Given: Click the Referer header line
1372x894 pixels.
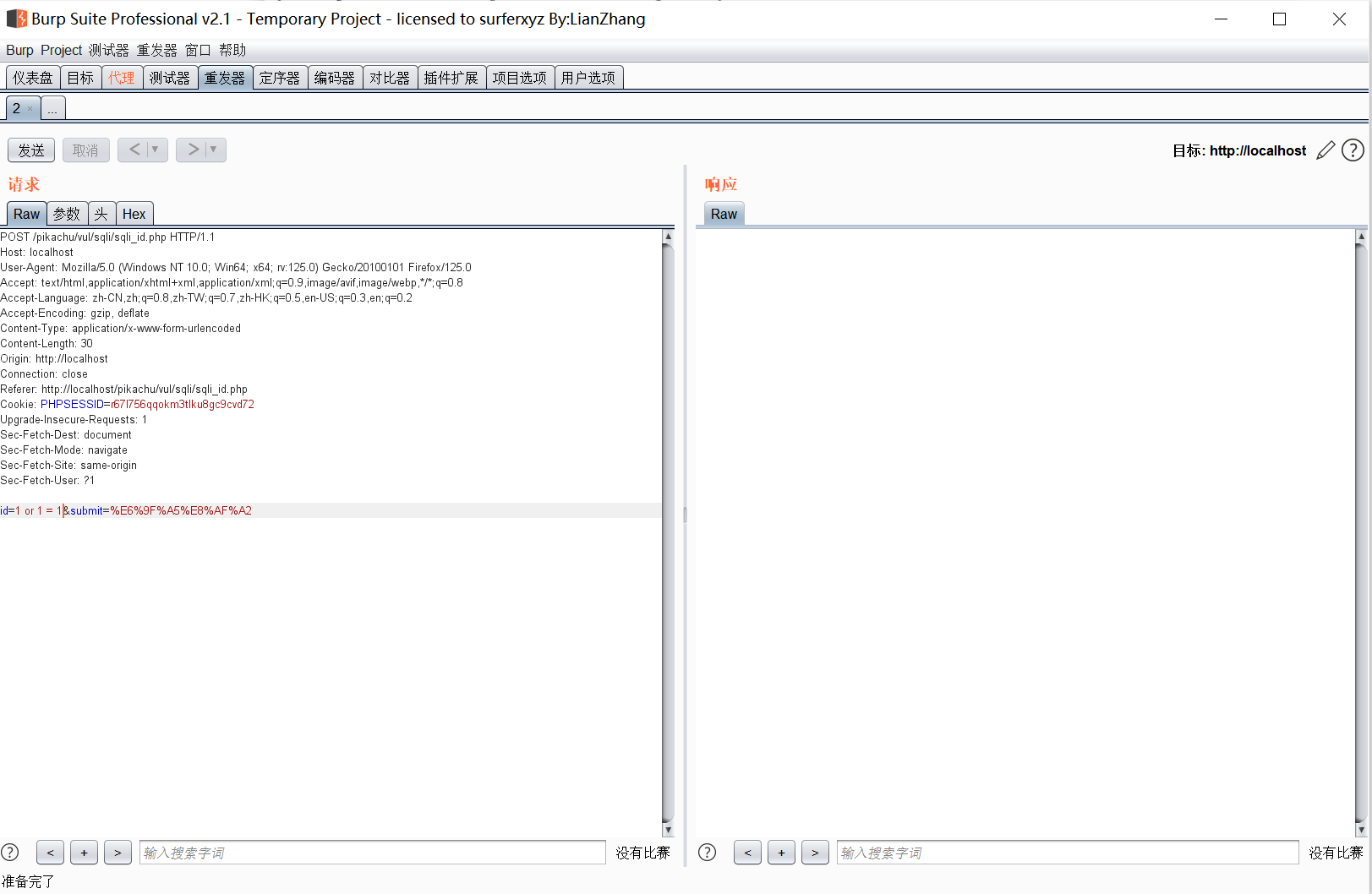Looking at the screenshot, I should 124,389.
